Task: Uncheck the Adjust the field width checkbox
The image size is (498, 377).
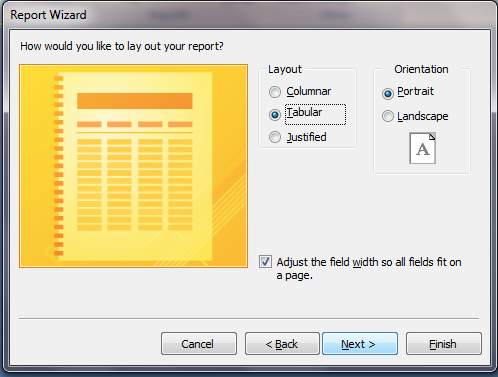Action: (x=265, y=262)
